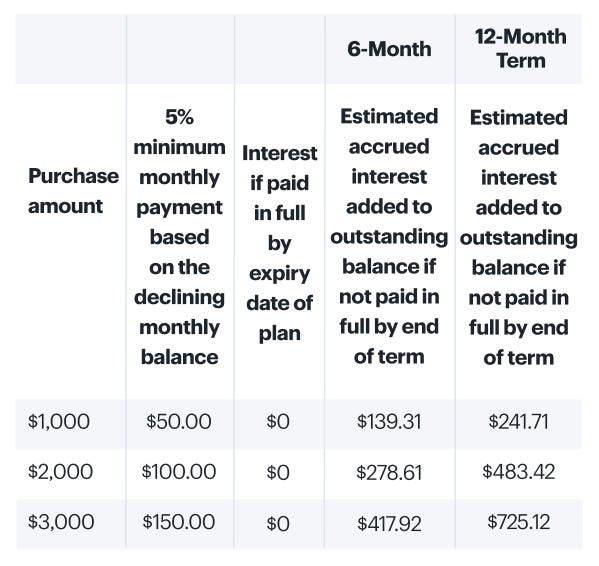This screenshot has width=599, height=566.
Task: Click the $139.31 six-month interest value
Action: click(389, 422)
